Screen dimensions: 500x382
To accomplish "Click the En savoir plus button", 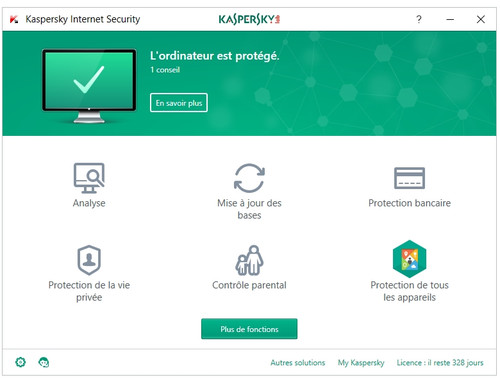I will click(x=179, y=103).
